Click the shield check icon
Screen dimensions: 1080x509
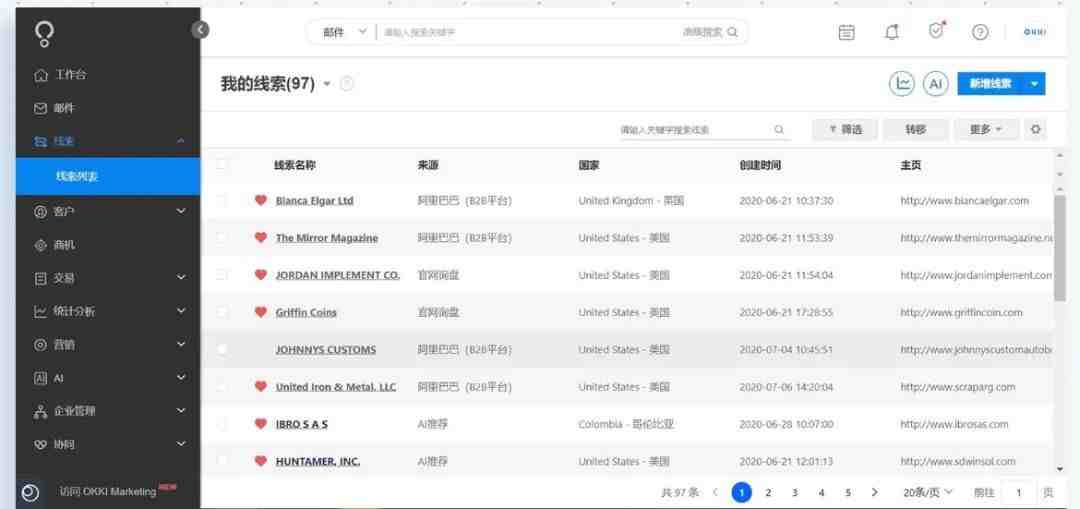936,31
